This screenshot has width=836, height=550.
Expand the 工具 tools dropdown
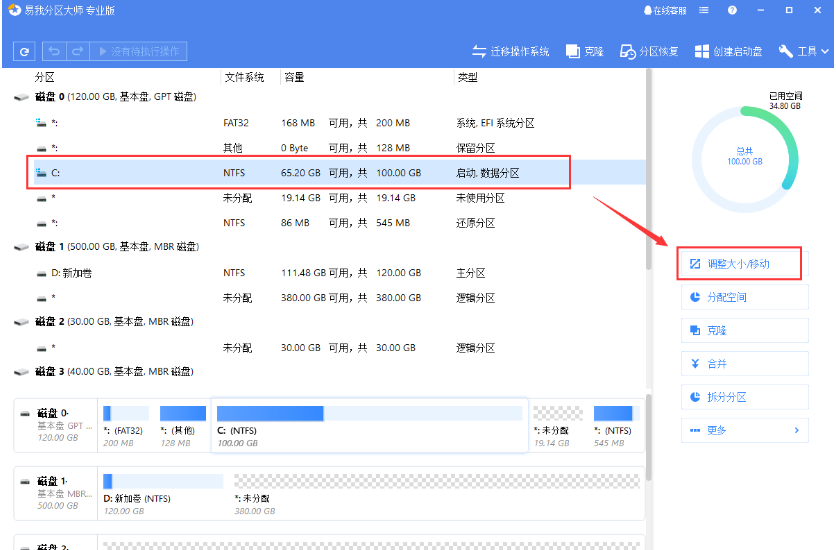802,51
